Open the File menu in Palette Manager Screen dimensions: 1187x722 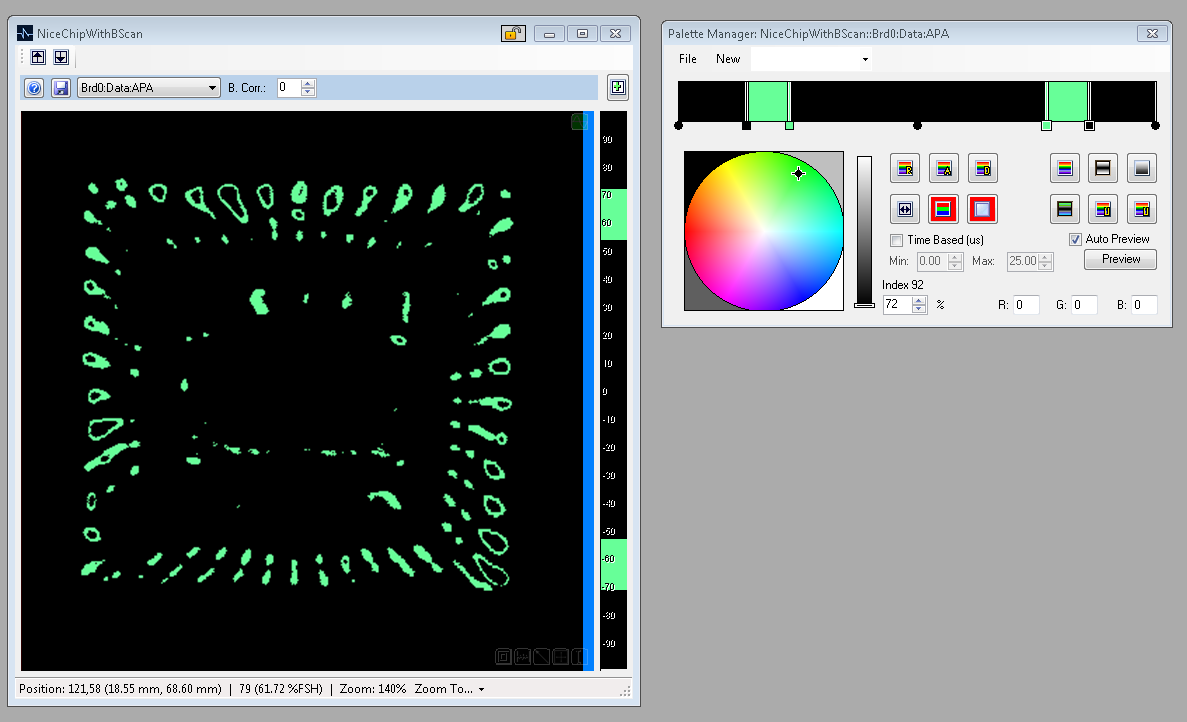688,59
